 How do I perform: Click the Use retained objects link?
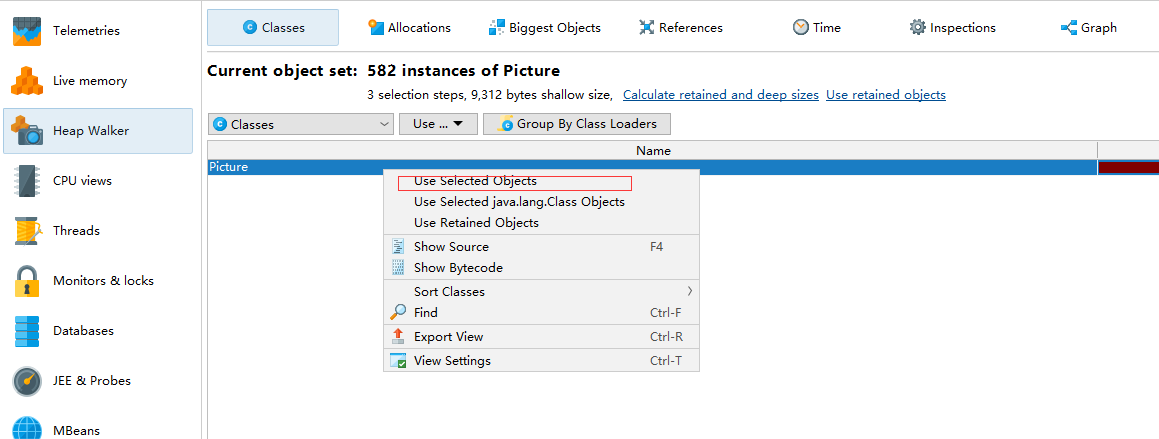885,95
